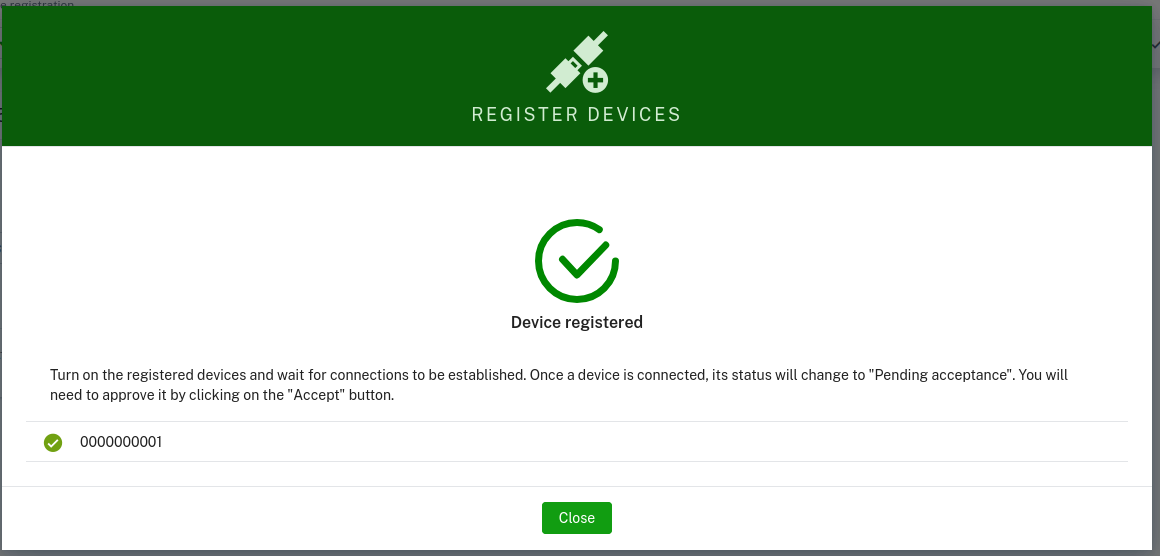Viewport: 1160px width, 556px height.
Task: Click the REGISTER DEVICES heading
Action: [x=576, y=114]
